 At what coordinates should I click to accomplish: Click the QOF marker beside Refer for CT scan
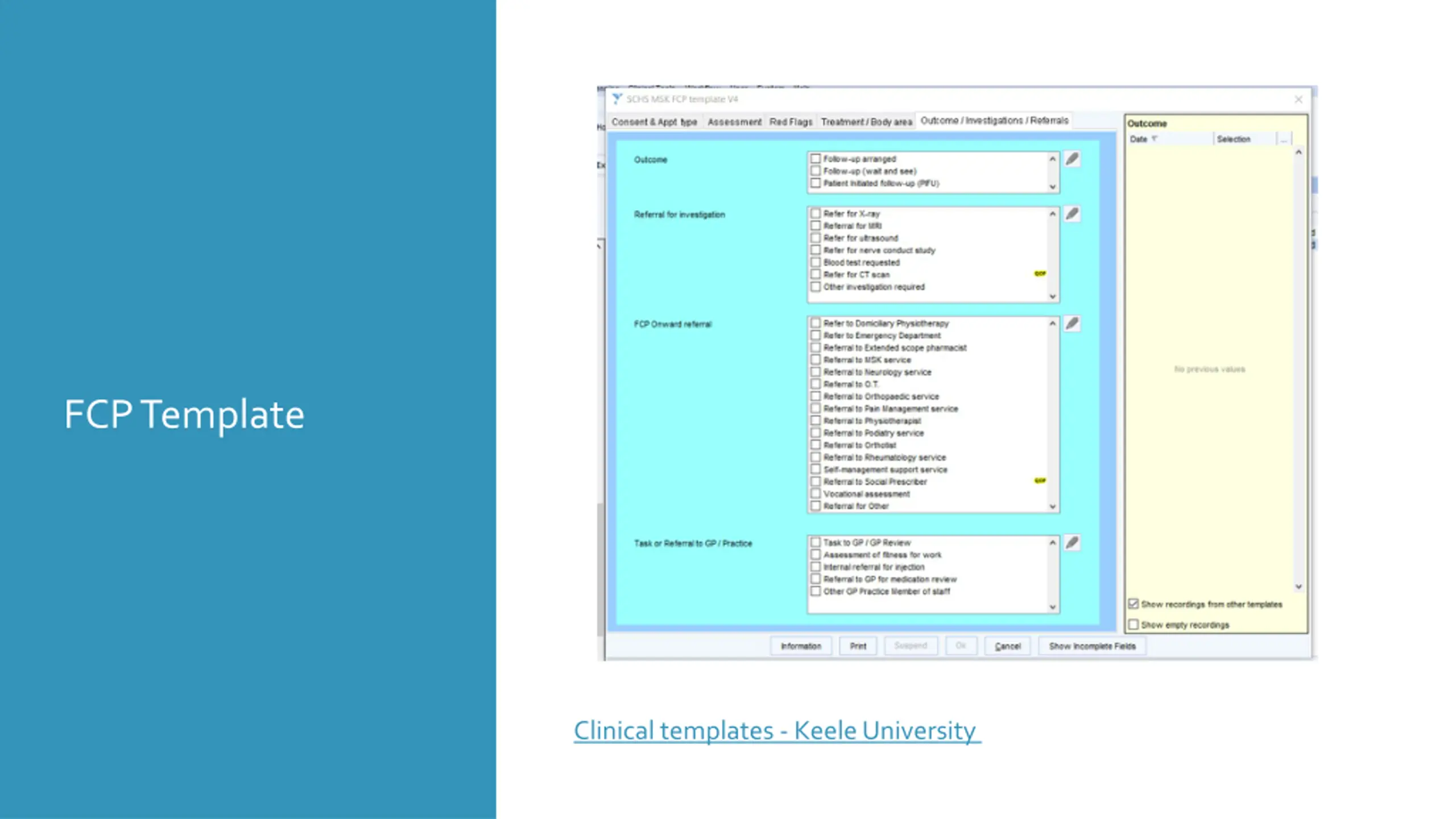click(x=1040, y=274)
